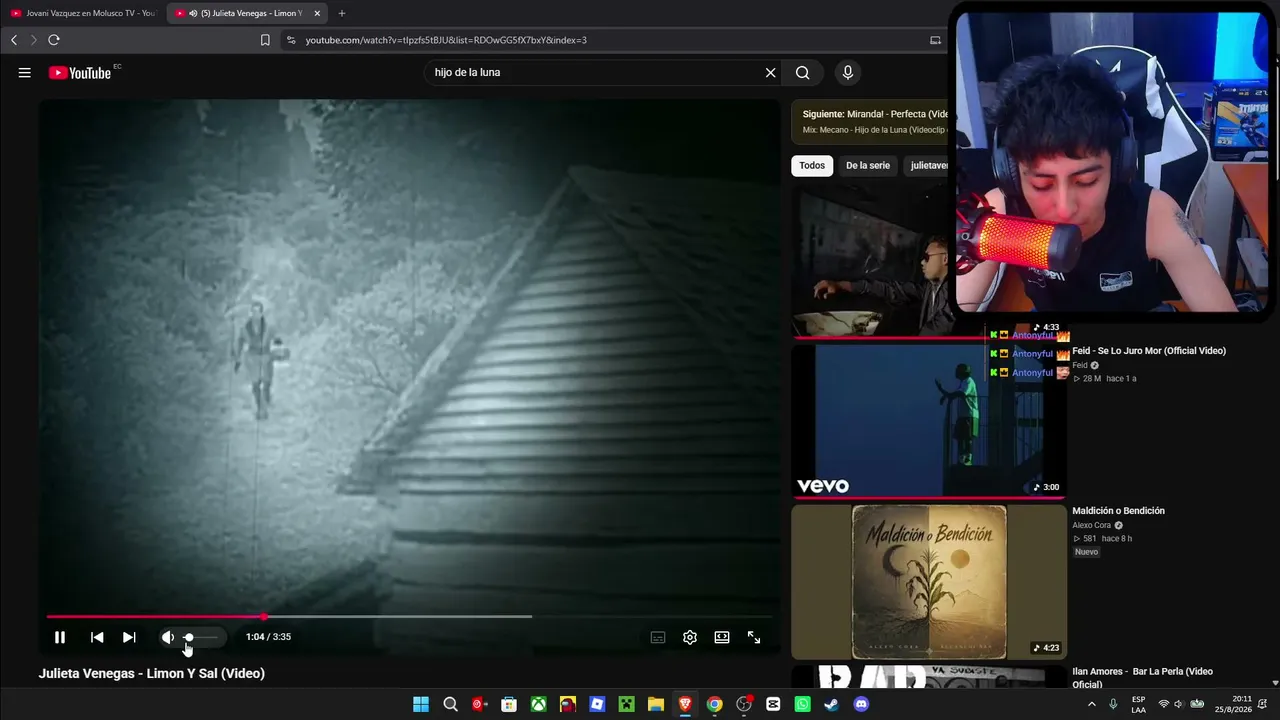Click the microphone icon in the system tray
Viewport: 1280px width, 720px height.
pyautogui.click(x=1113, y=704)
